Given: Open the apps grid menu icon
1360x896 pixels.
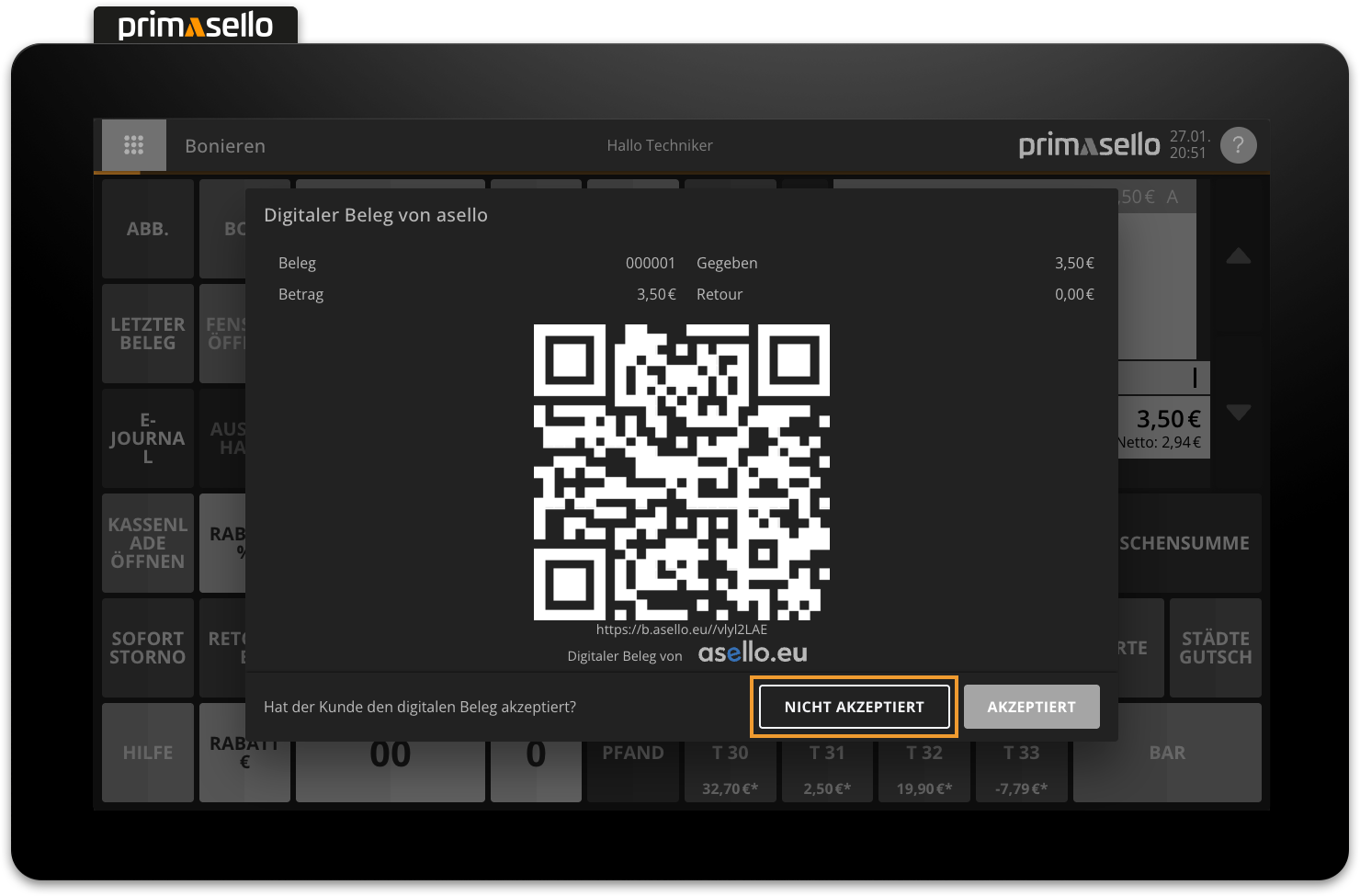Looking at the screenshot, I should click(134, 145).
